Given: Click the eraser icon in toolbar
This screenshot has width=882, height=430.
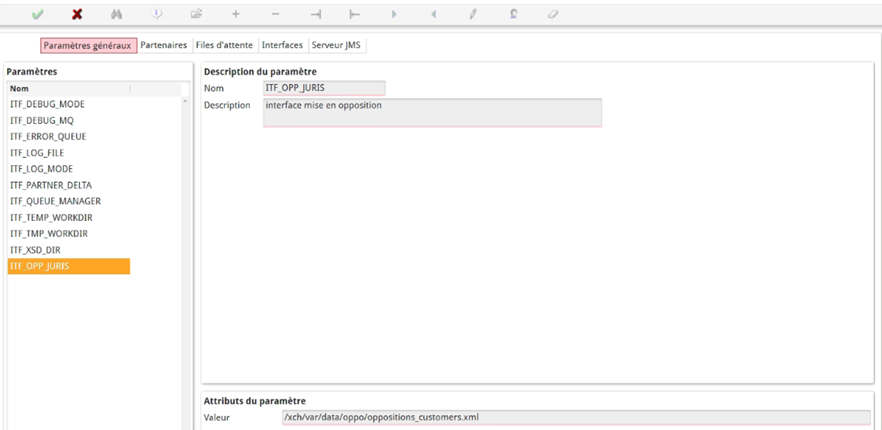Looking at the screenshot, I should (553, 14).
